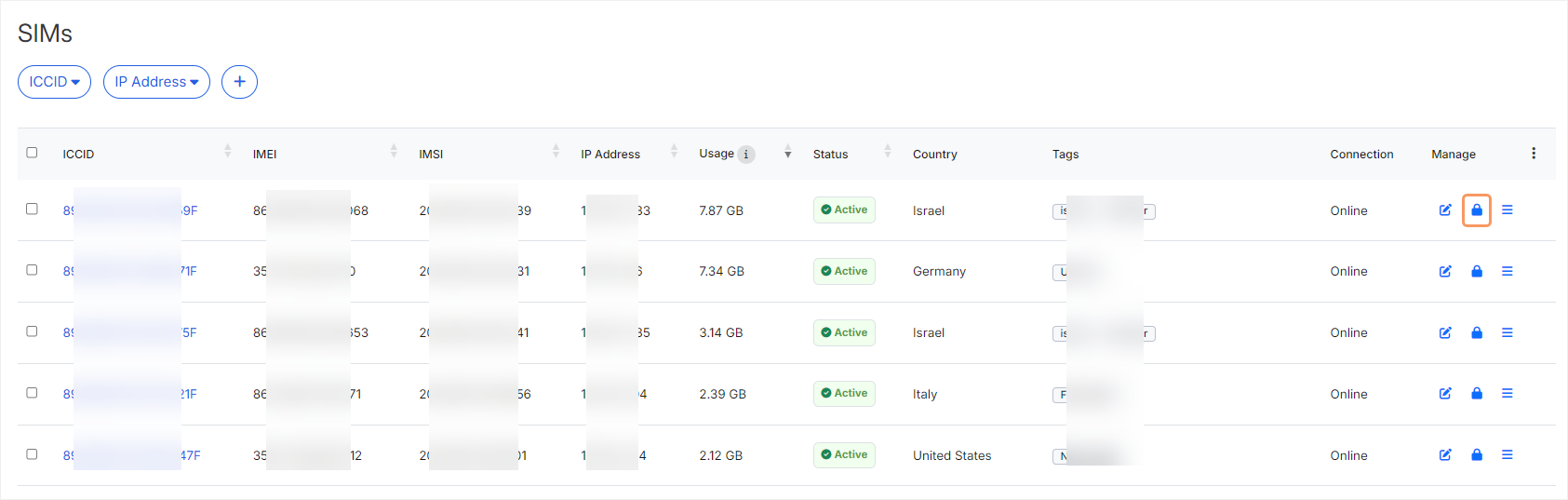Open the hamburger menu for the 7.87 GB SIM
The height and width of the screenshot is (500, 1568).
[1508, 210]
